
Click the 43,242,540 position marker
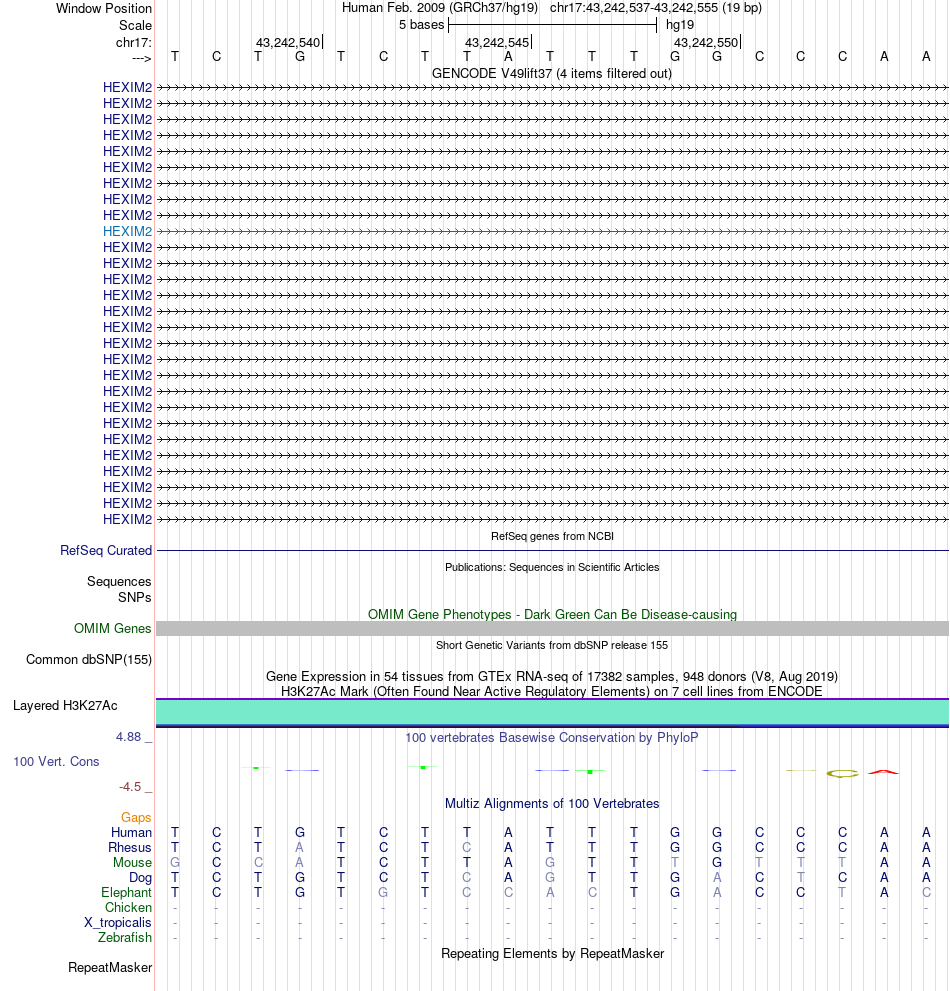click(x=289, y=42)
